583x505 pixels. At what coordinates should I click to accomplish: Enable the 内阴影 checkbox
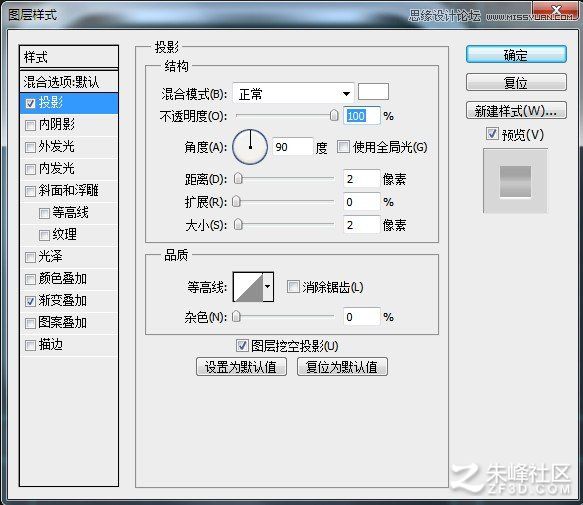coord(30,125)
